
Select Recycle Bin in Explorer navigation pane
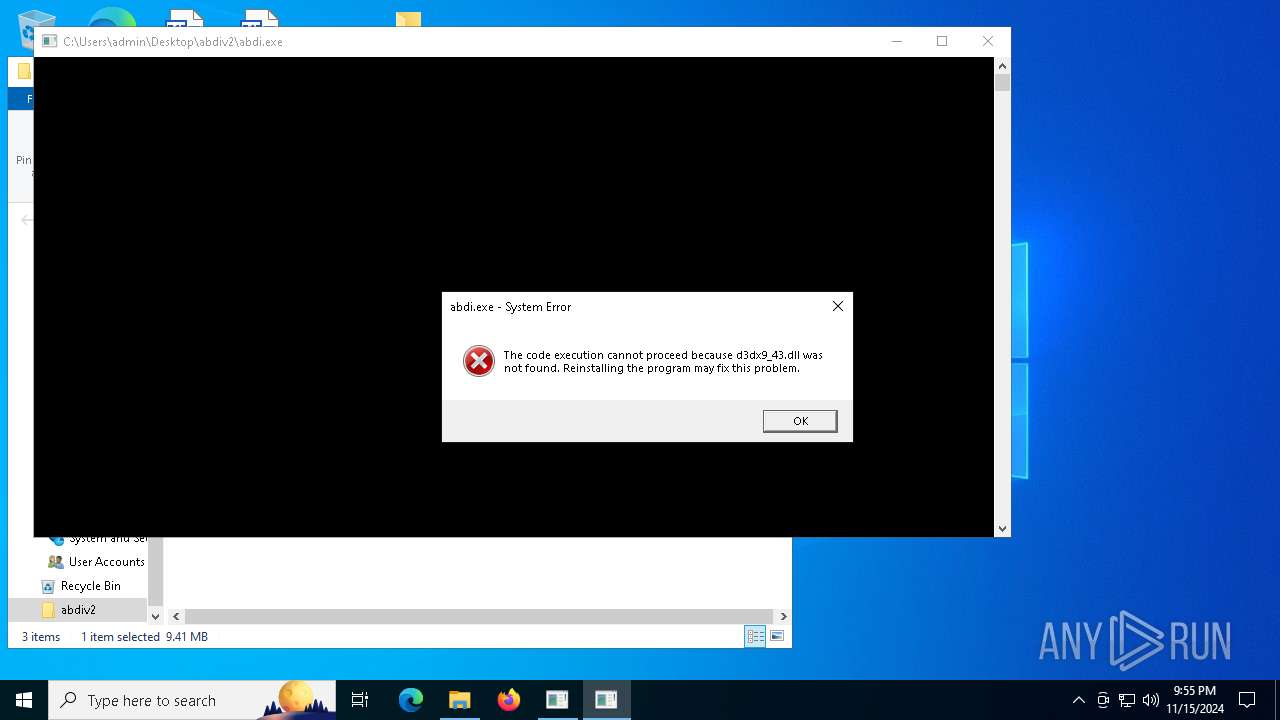[x=90, y=586]
